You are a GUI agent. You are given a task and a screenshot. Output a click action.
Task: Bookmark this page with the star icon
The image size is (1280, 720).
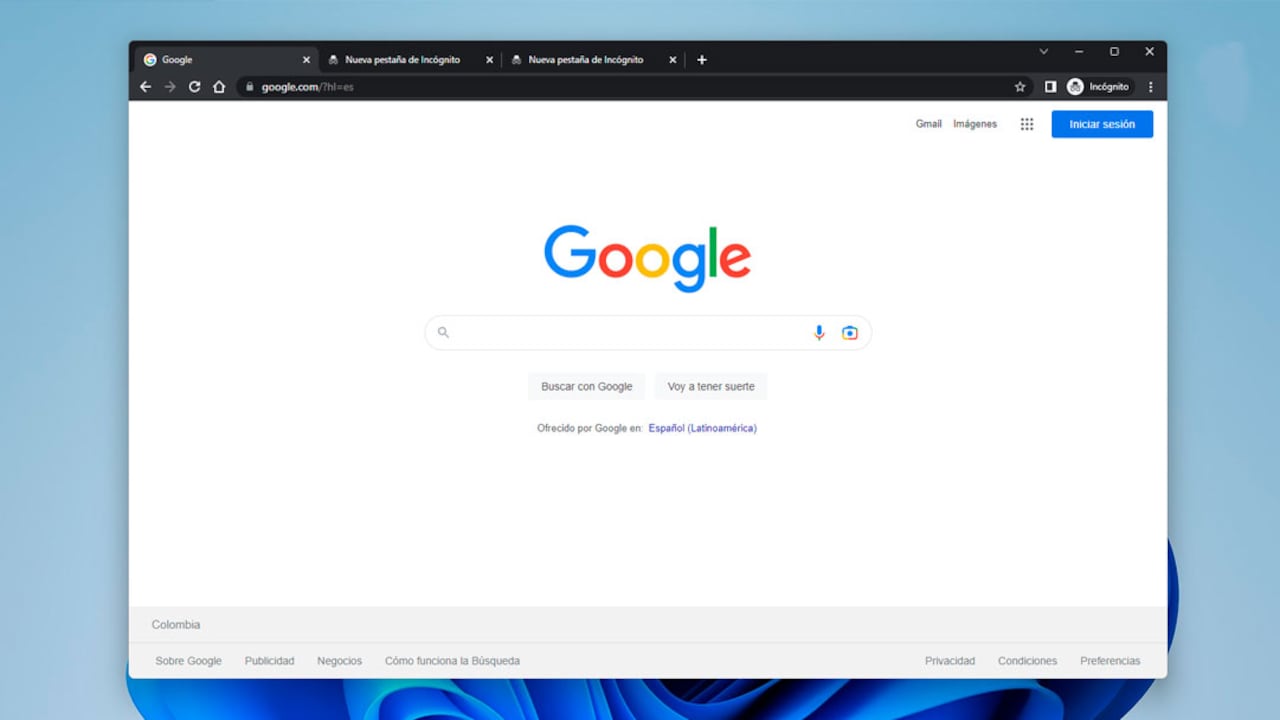(x=1019, y=87)
